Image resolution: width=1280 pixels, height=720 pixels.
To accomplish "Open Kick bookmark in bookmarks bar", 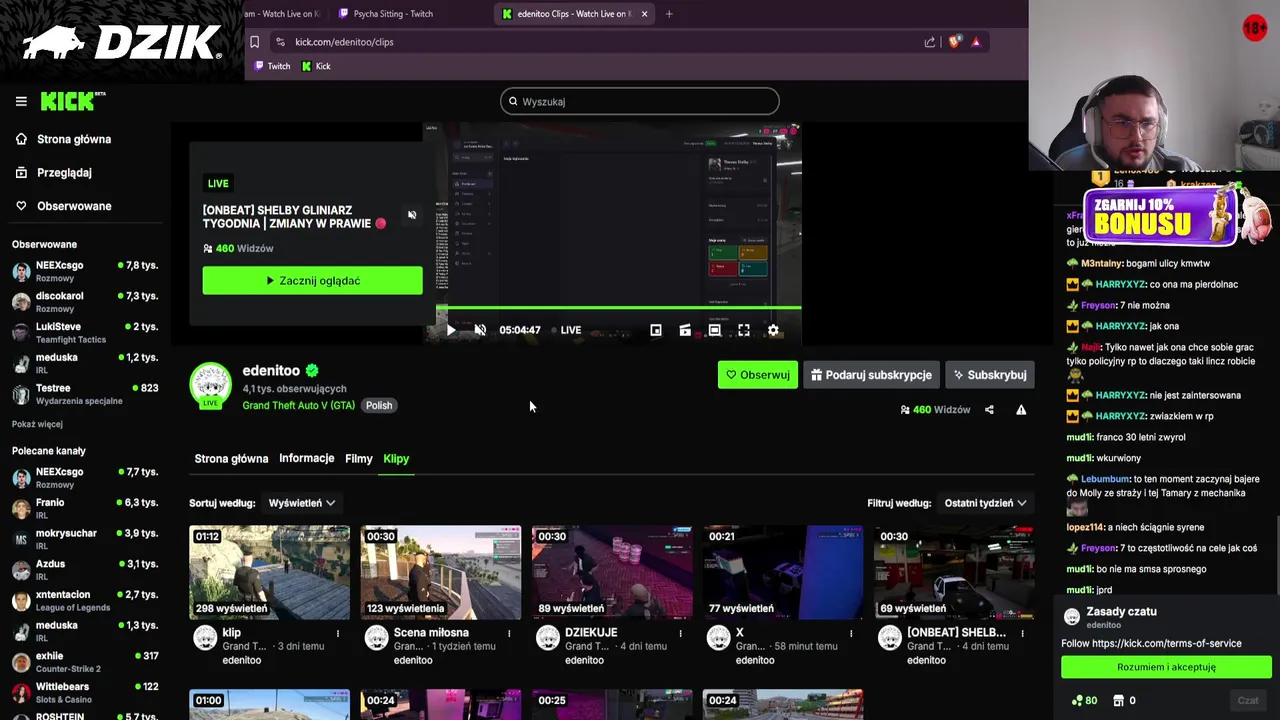I will [x=316, y=66].
